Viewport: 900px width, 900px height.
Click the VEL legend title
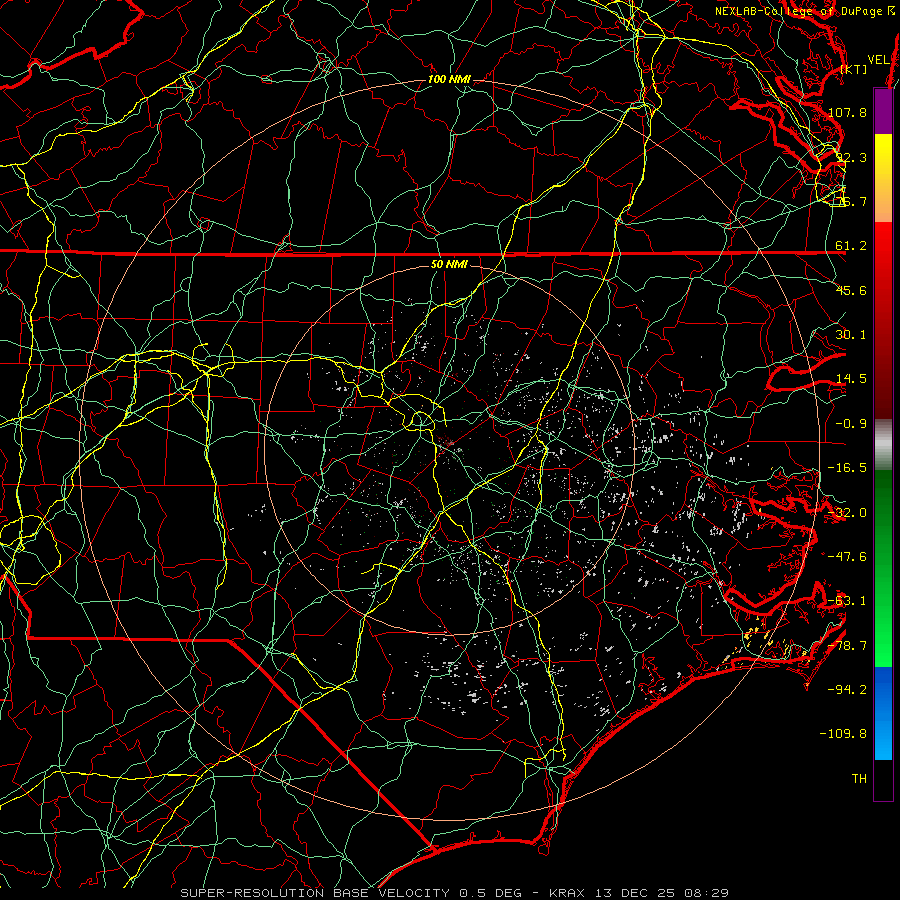tap(878, 60)
